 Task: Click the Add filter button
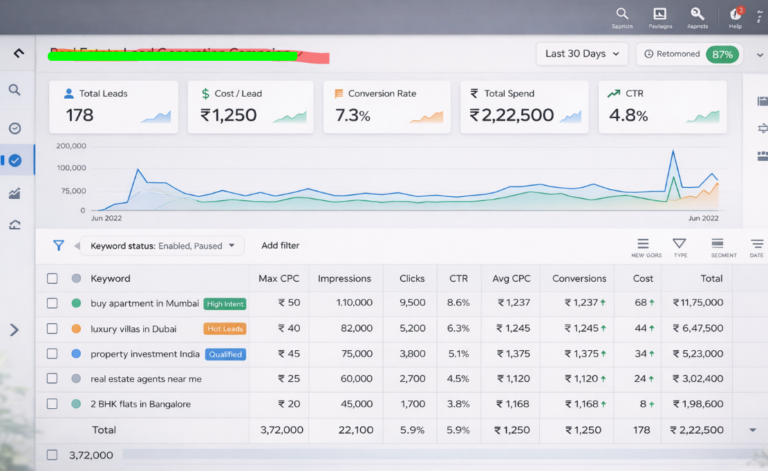tap(280, 245)
